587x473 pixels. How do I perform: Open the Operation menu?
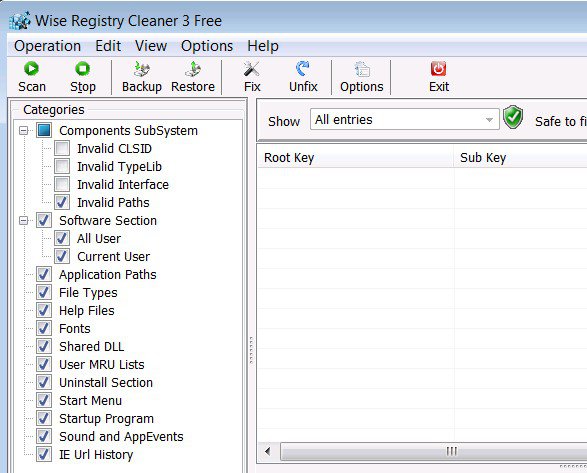pyautogui.click(x=47, y=46)
